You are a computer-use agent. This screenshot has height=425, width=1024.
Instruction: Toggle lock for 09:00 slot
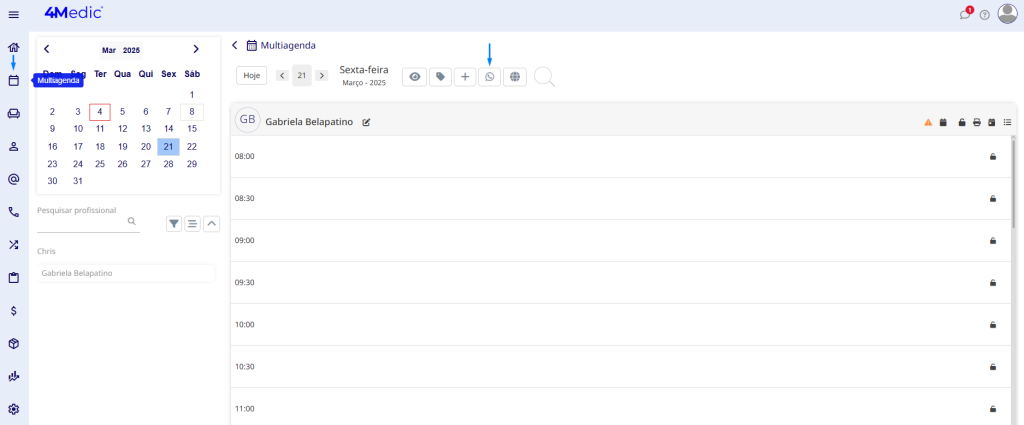[993, 240]
